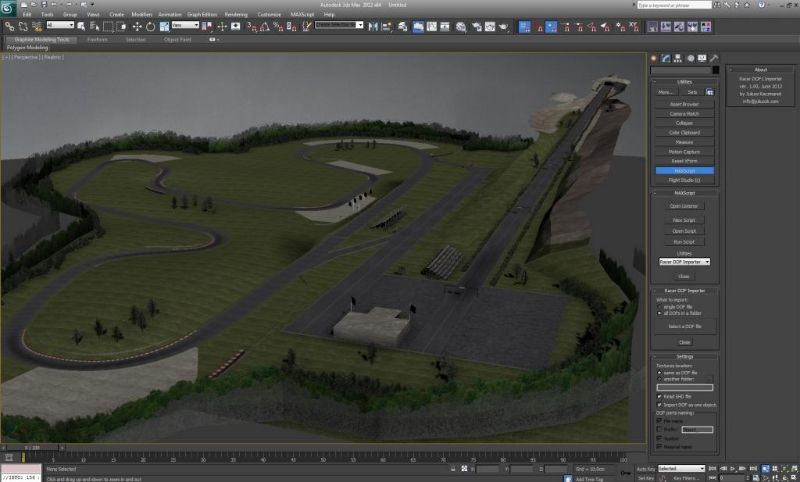Open the Utilities hammer tab icon

click(x=714, y=58)
